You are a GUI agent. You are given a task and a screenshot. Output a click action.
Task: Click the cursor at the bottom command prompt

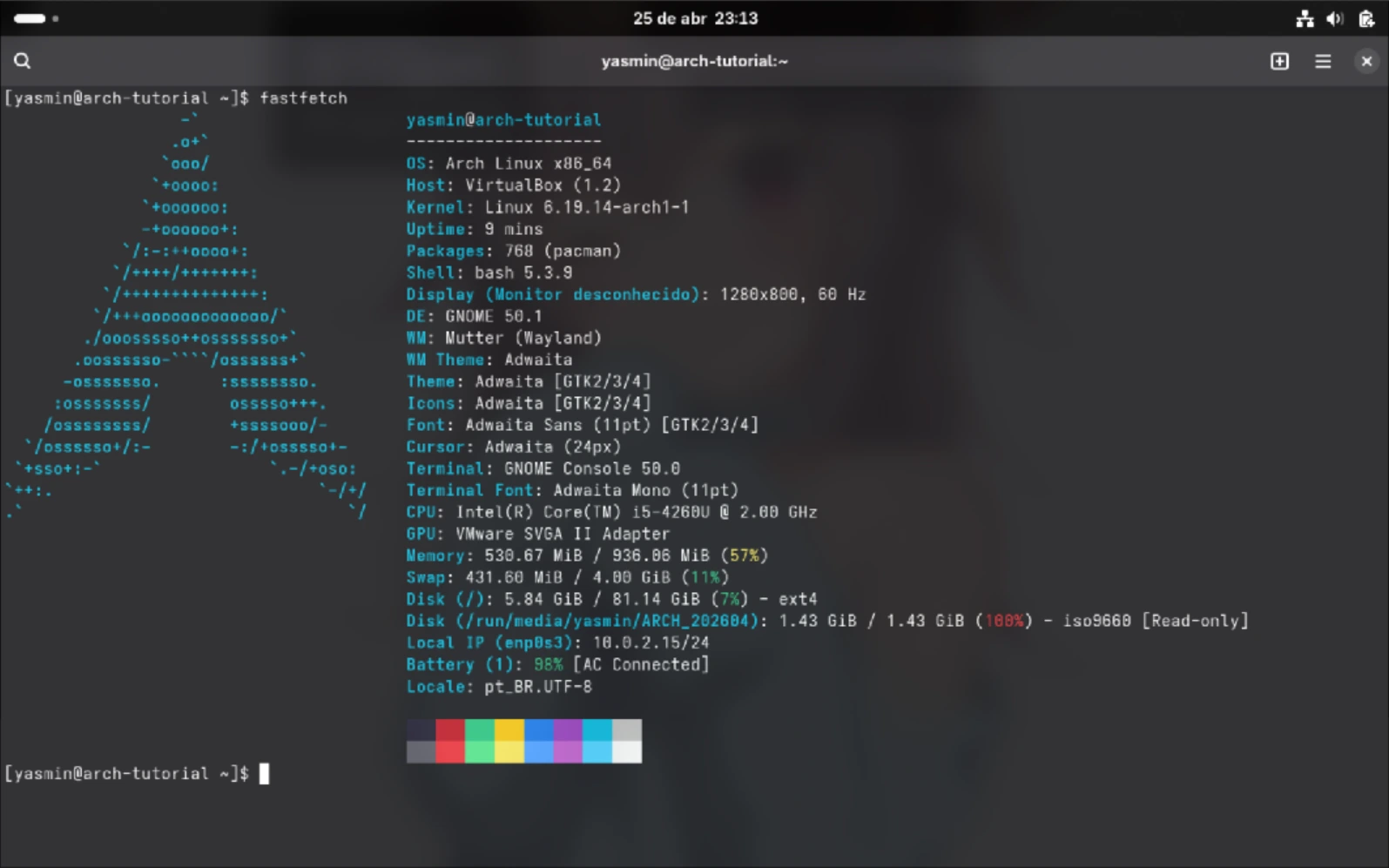point(264,773)
